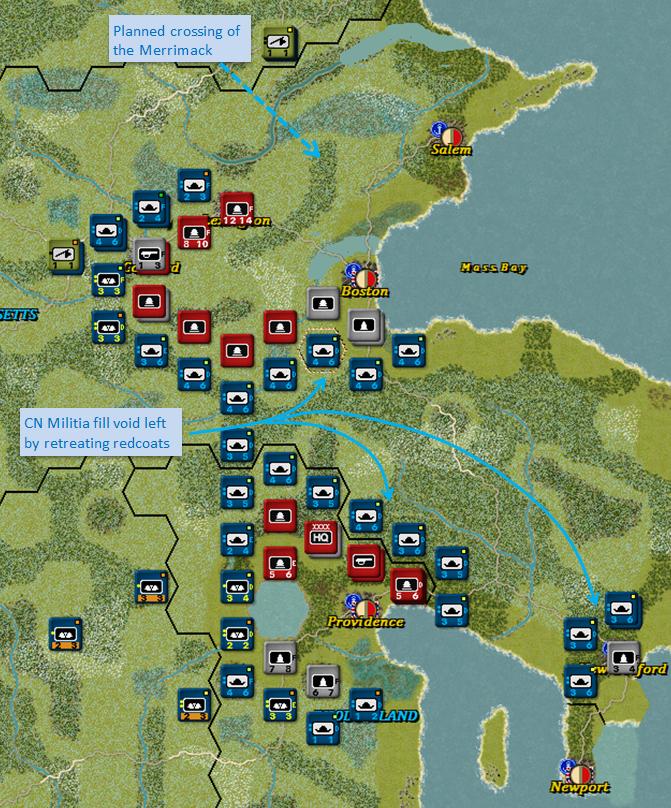Select red XXXX HQ unit
Image resolution: width=671 pixels, height=808 pixels.
coord(321,537)
